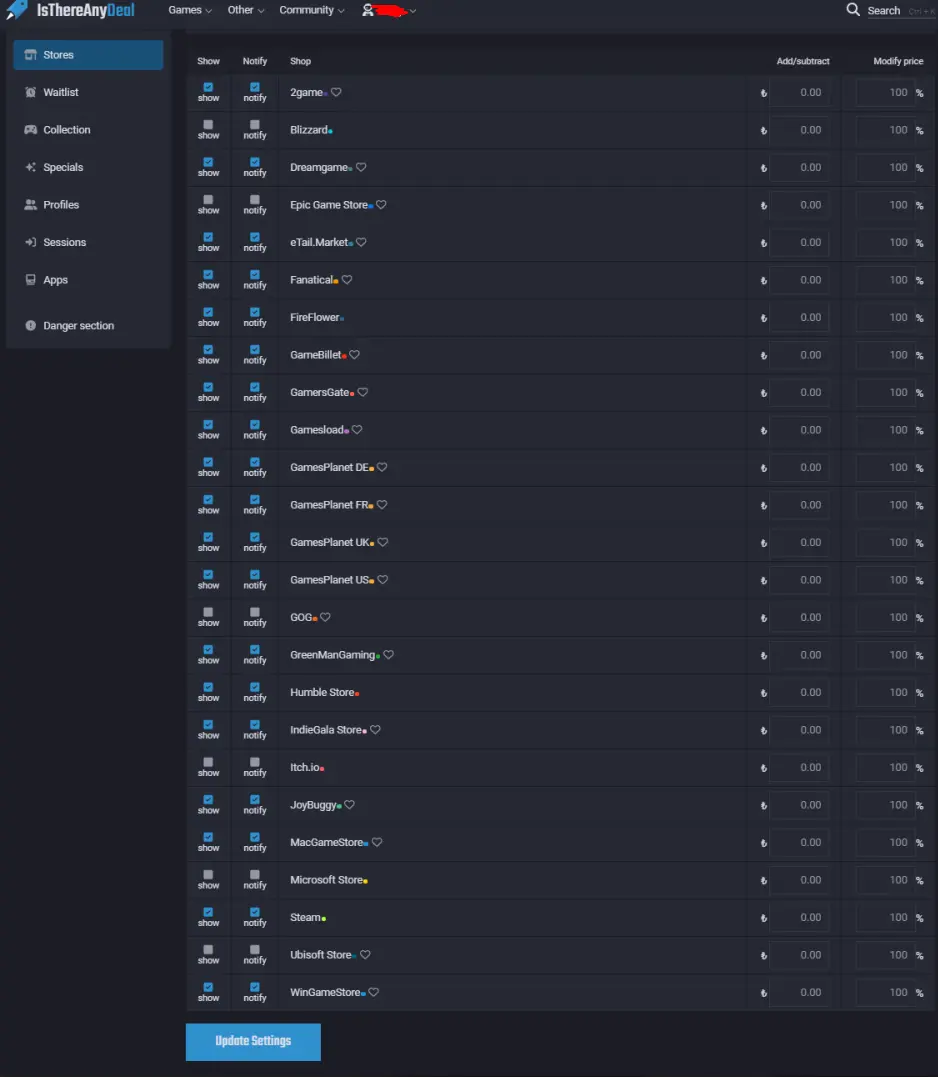Click the Collection gamepad icon in sidebar
The height and width of the screenshot is (1077, 938).
point(30,129)
